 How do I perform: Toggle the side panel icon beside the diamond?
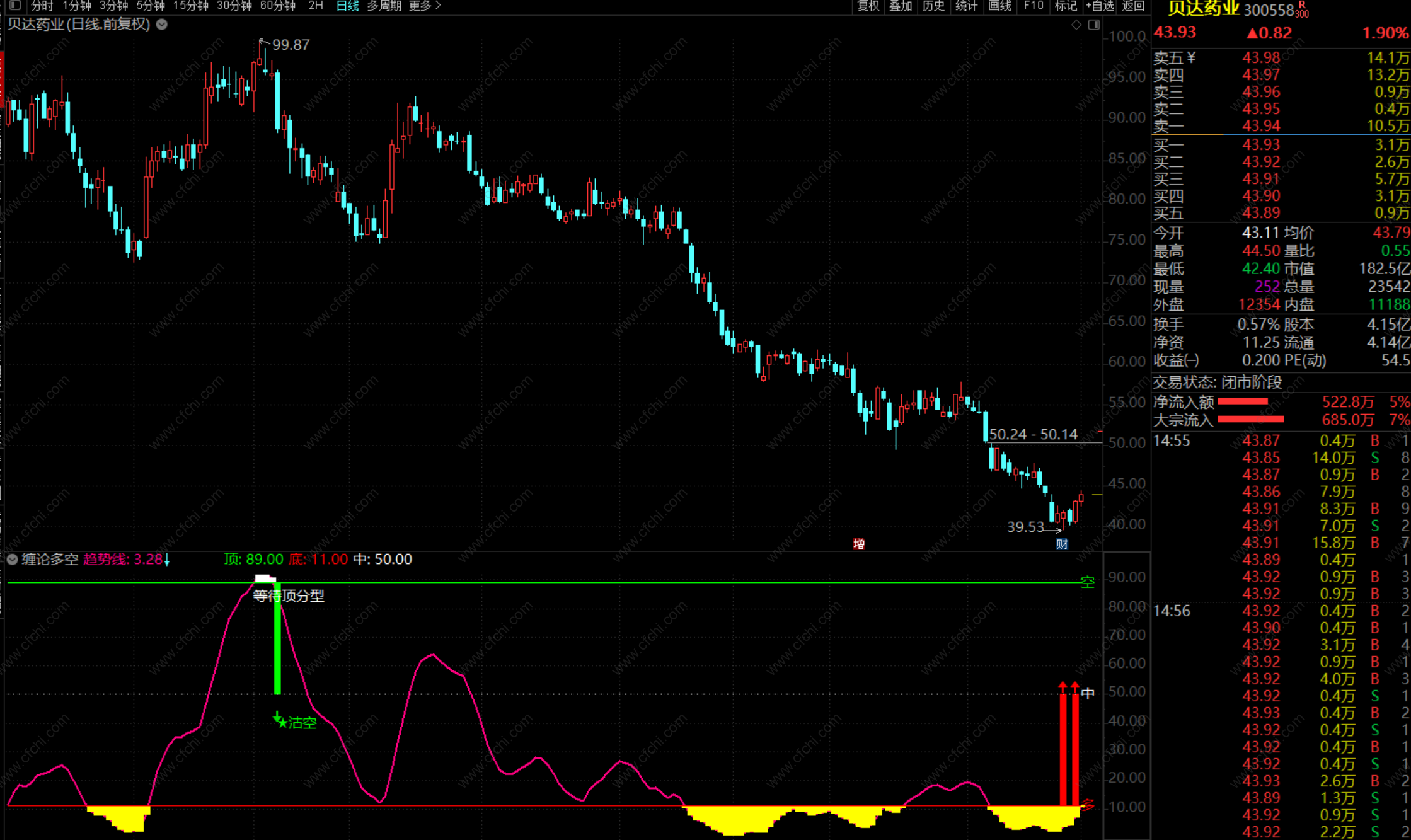[x=1094, y=25]
